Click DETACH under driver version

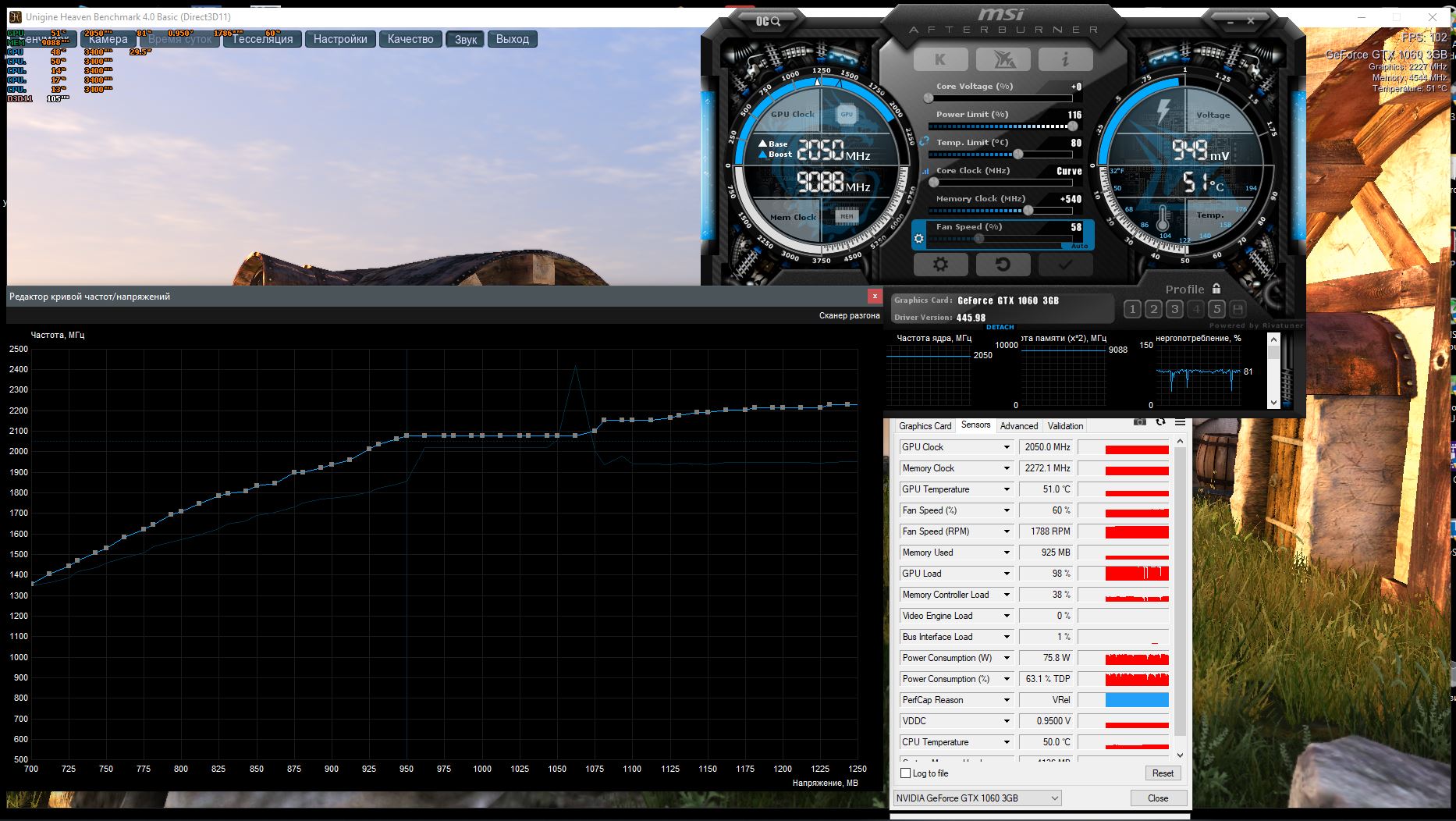(x=1000, y=327)
